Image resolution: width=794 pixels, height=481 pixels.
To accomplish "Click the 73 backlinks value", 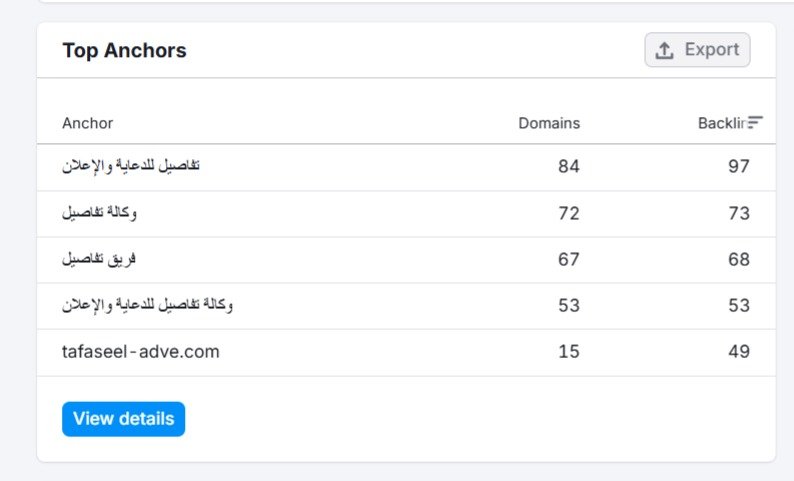I will click(x=739, y=213).
